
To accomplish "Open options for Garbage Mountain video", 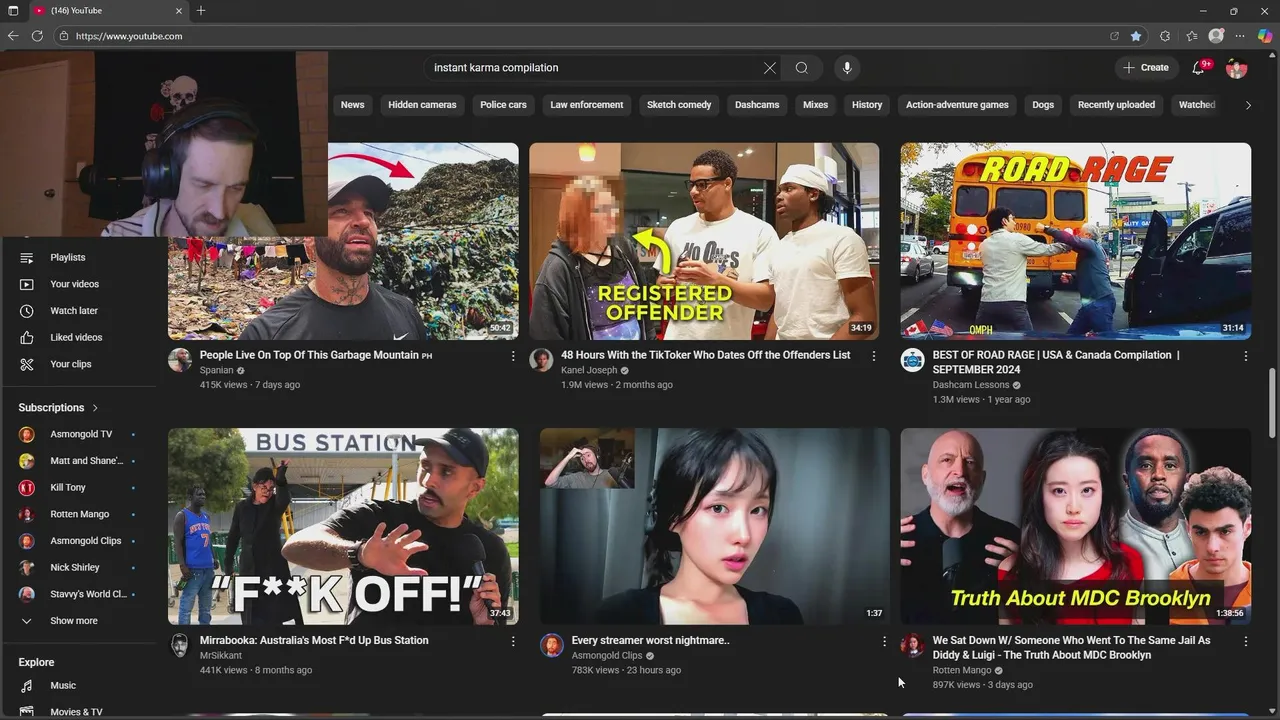I will 513,356.
